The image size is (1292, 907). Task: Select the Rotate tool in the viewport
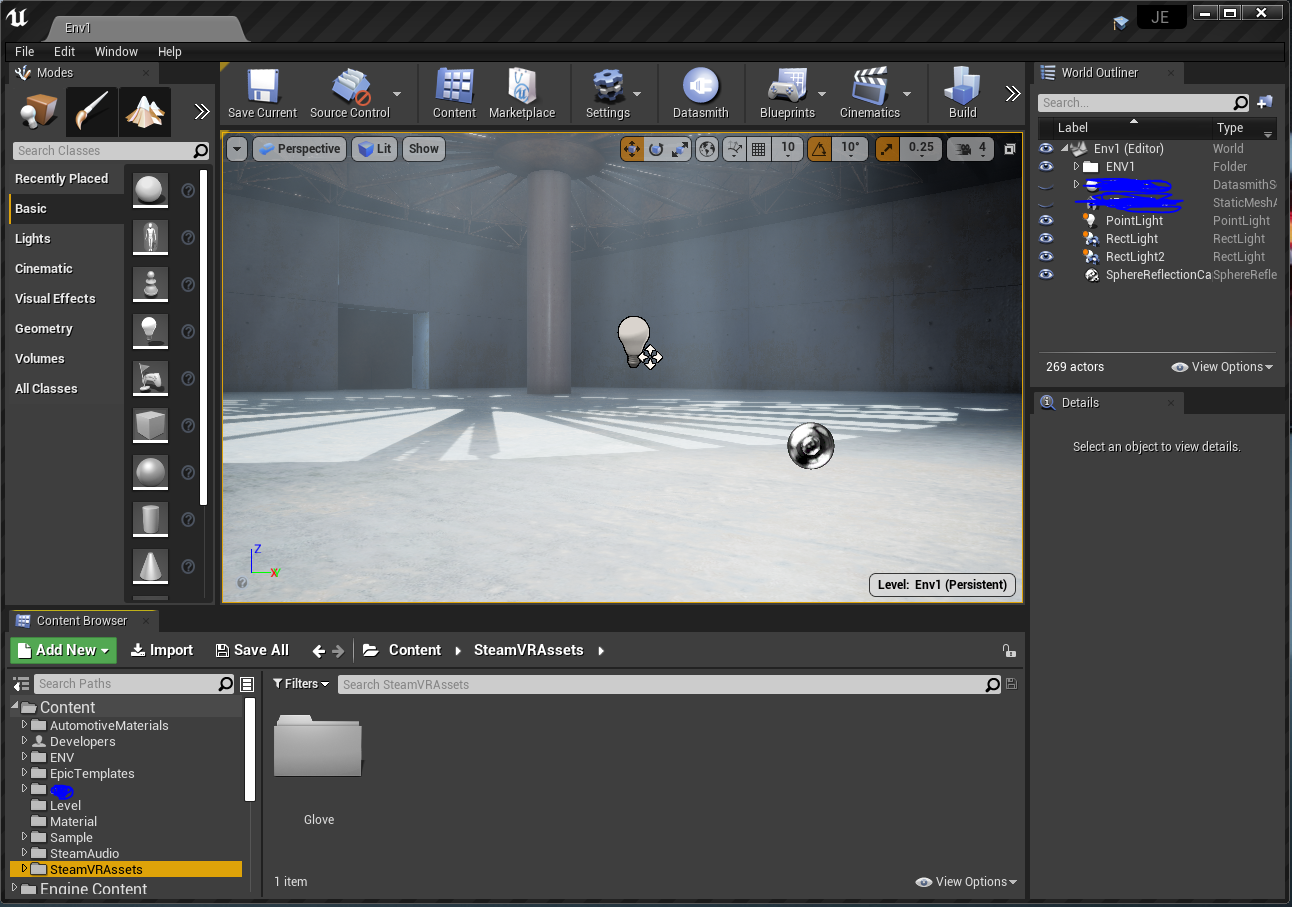[654, 148]
